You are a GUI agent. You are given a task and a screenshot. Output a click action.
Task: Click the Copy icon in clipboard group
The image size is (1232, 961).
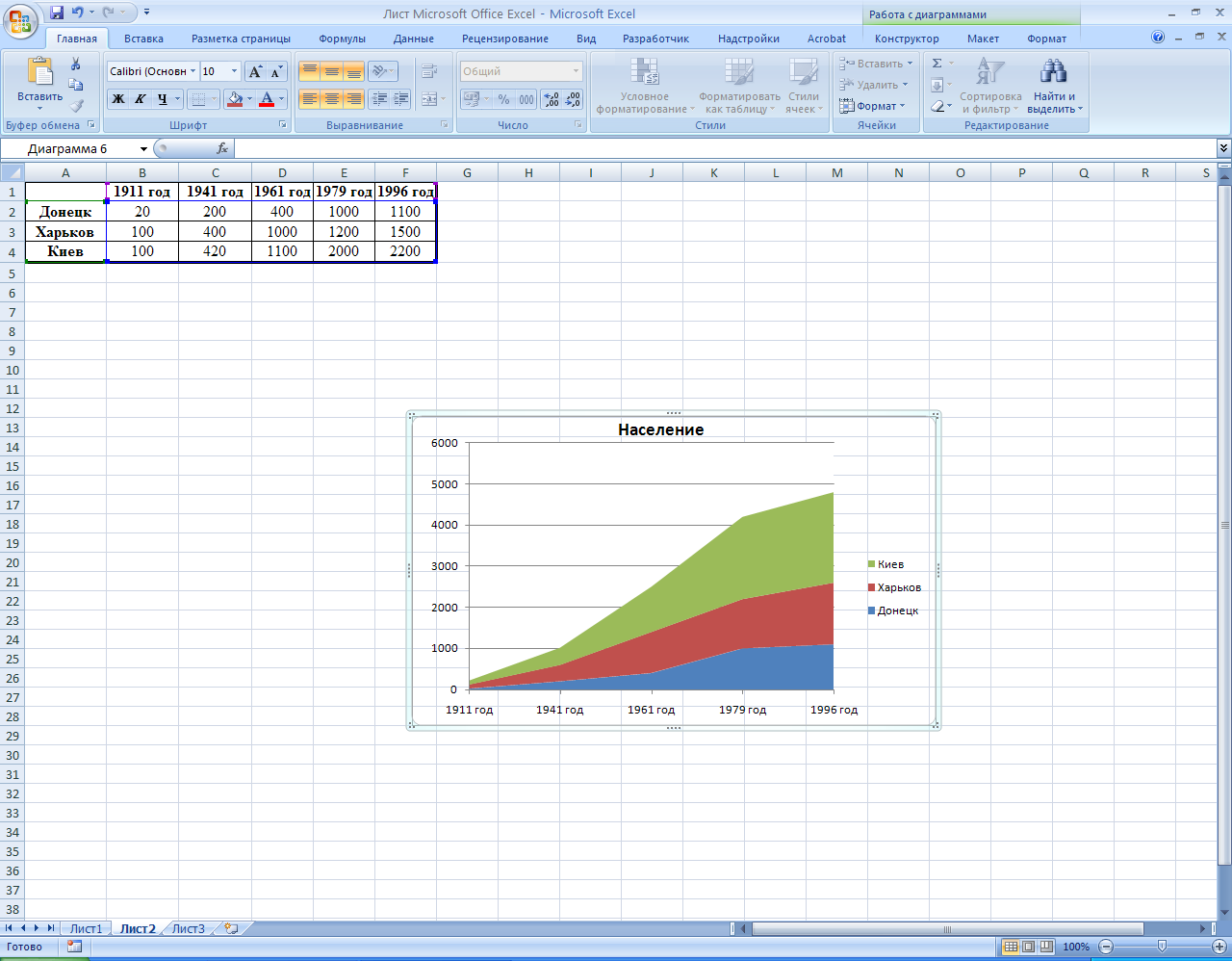(76, 85)
